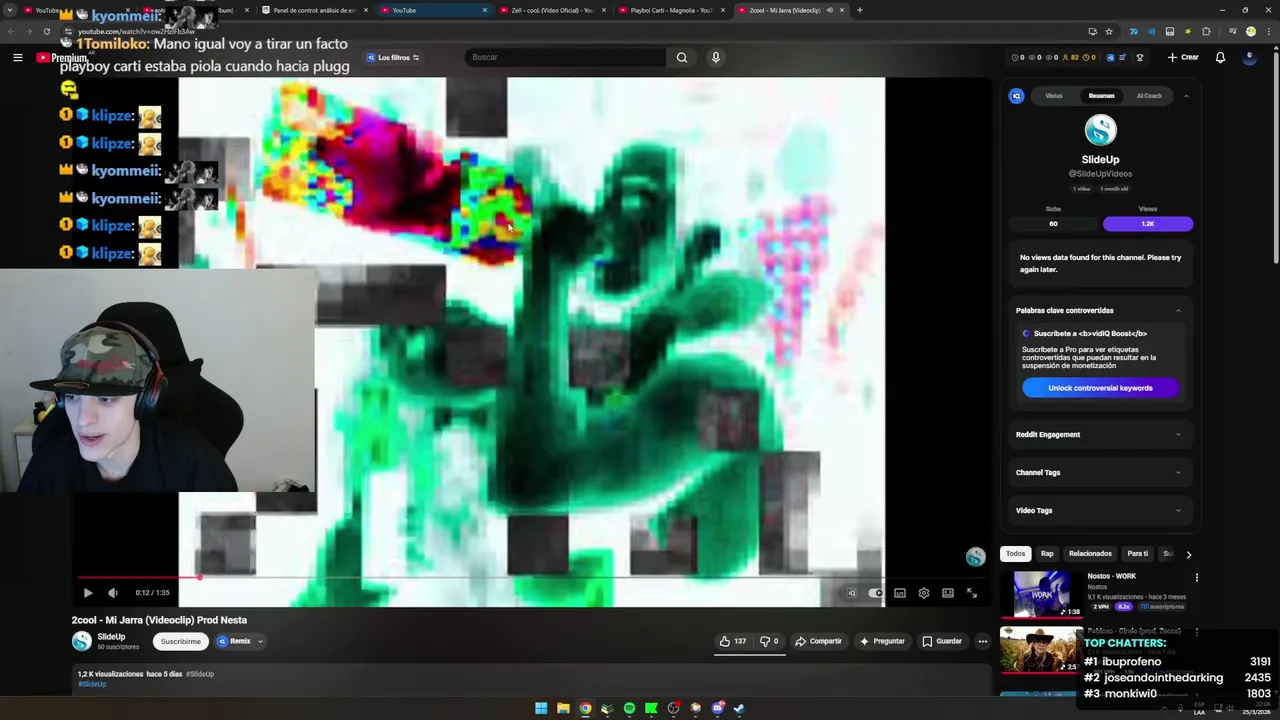Viewport: 1280px width, 720px height.
Task: Click the Suscribirme button
Action: (181, 641)
